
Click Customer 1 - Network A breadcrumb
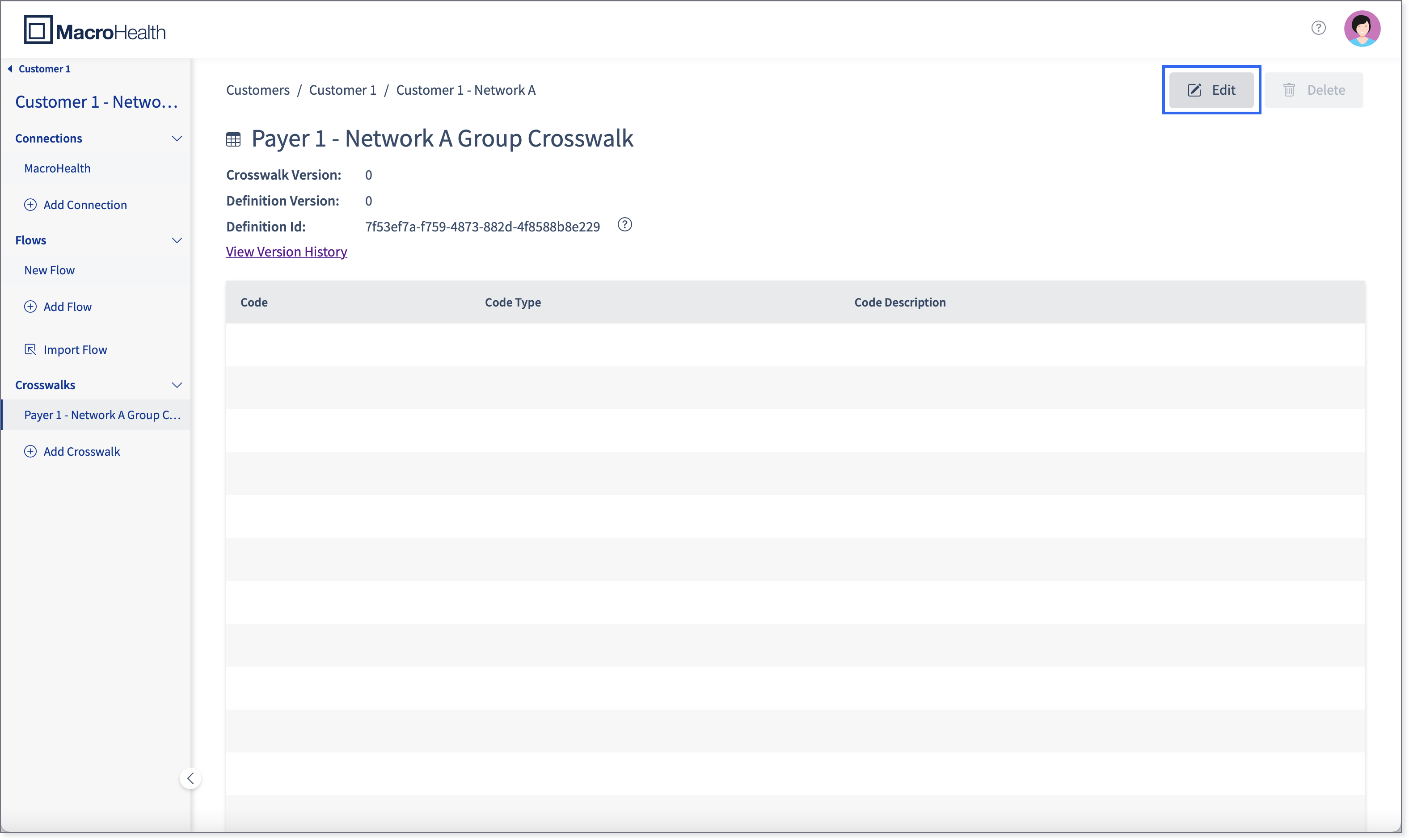click(x=465, y=90)
